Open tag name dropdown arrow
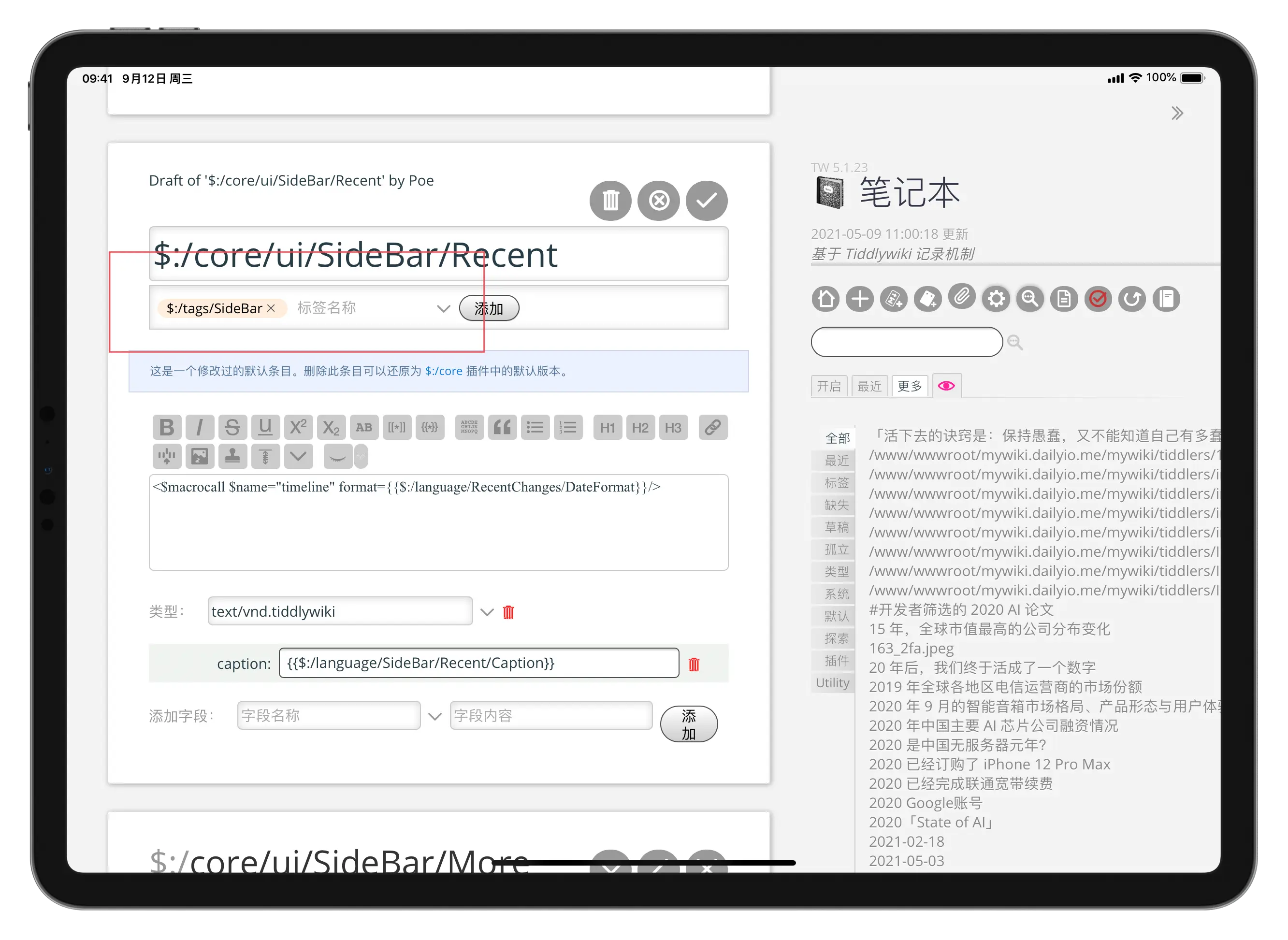Viewport: 1288px width, 940px height. point(443,309)
